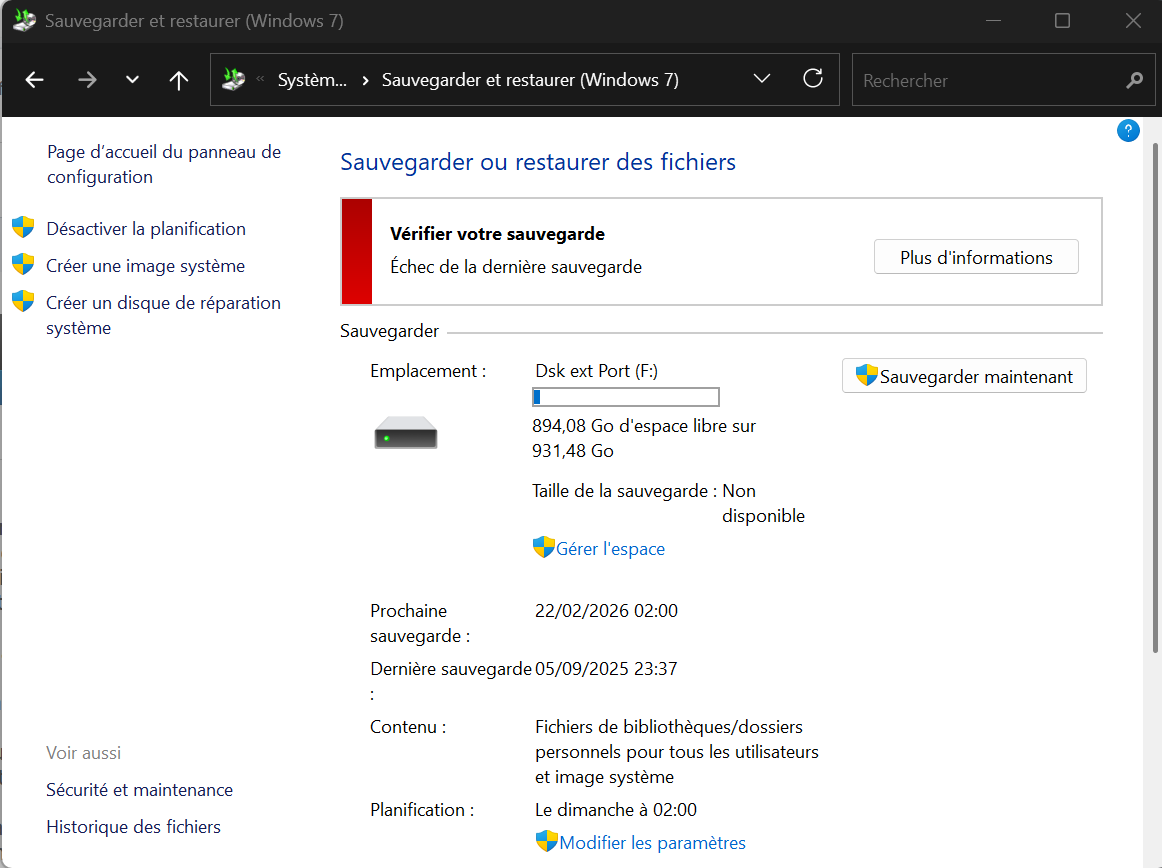Expand the address bar history dropdown
The width and height of the screenshot is (1162, 868).
tap(762, 79)
